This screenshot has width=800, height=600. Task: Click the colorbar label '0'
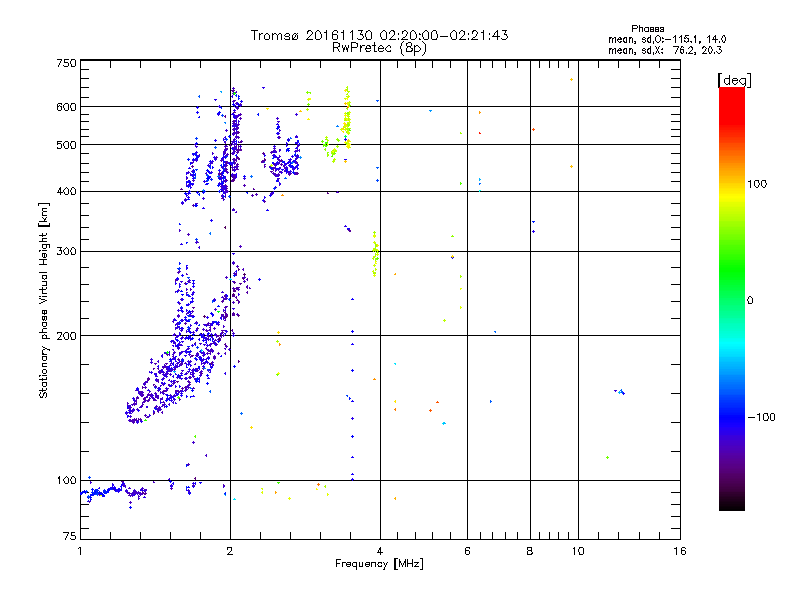pyautogui.click(x=750, y=301)
